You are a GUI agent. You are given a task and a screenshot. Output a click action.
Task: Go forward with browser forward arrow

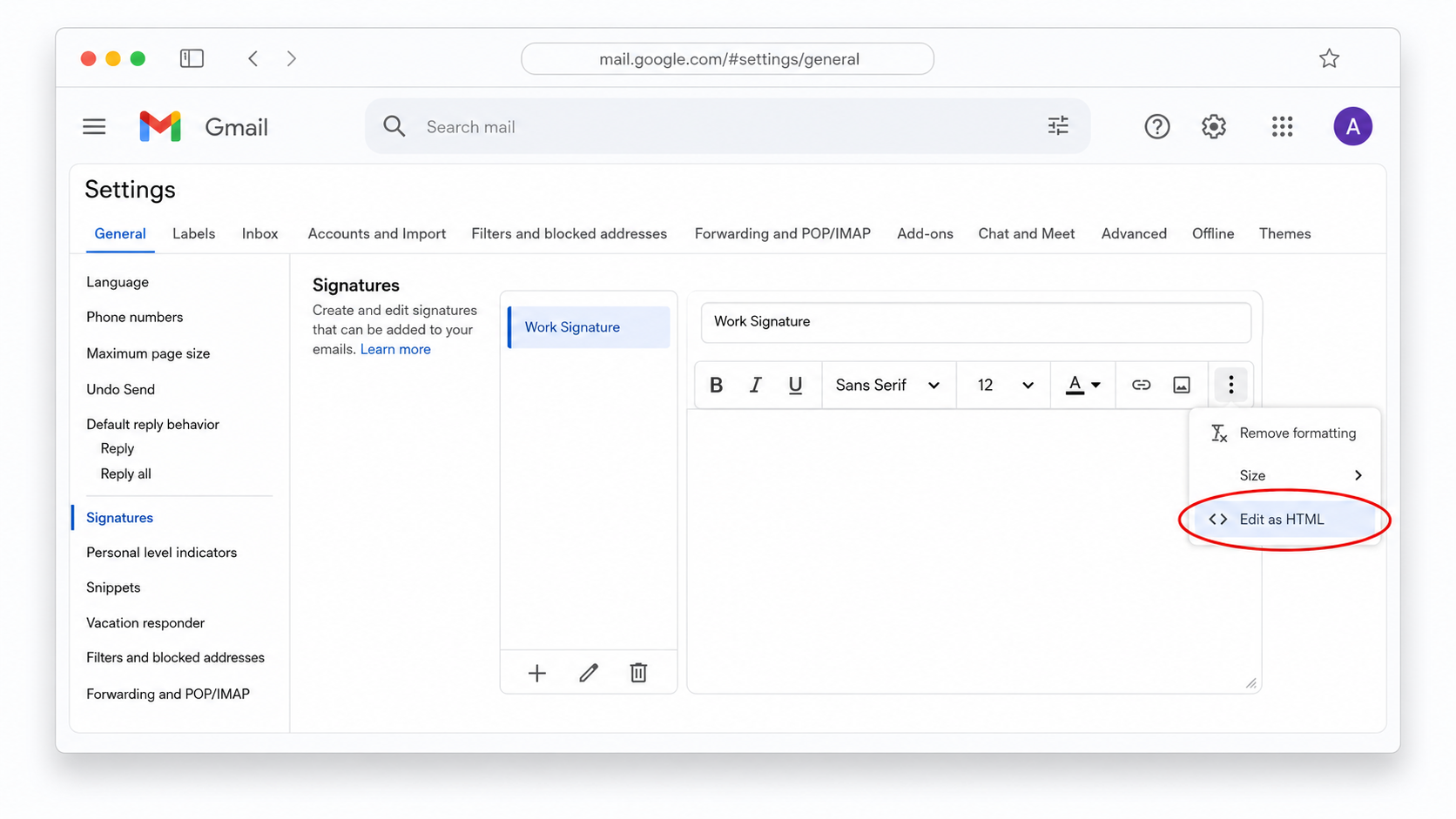coord(292,58)
